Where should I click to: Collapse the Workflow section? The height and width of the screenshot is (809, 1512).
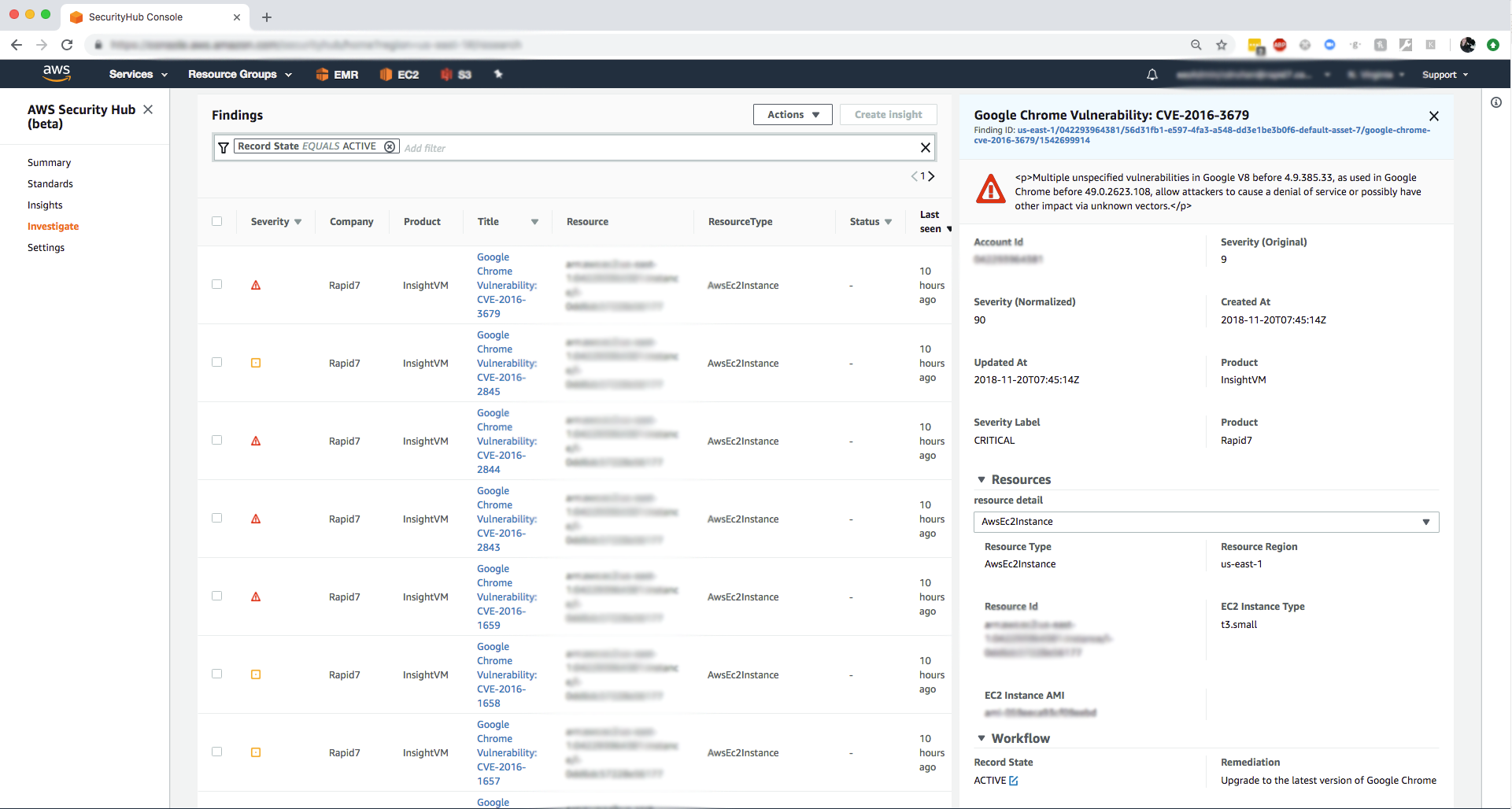982,738
